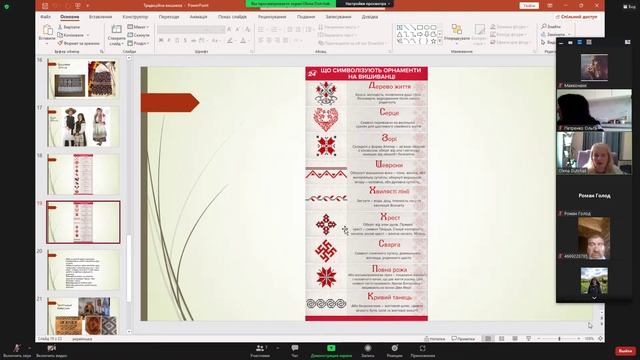The width and height of the screenshot is (640, 360).
Task: Click the font color (A) button
Action: 243,40
